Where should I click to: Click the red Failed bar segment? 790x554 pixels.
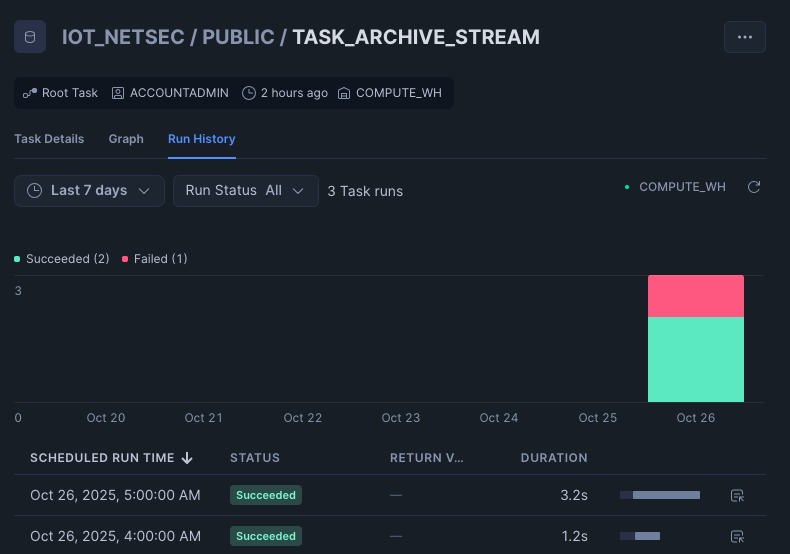(x=696, y=296)
